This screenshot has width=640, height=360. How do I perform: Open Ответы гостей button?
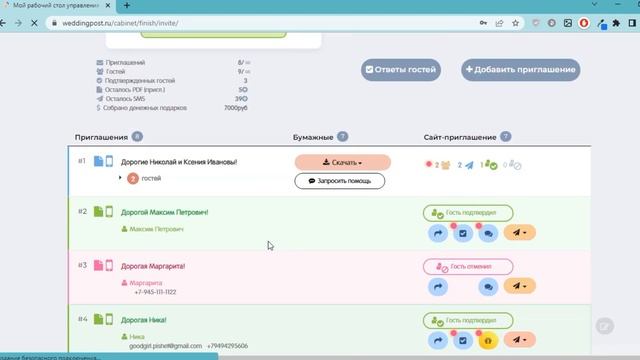click(x=401, y=70)
